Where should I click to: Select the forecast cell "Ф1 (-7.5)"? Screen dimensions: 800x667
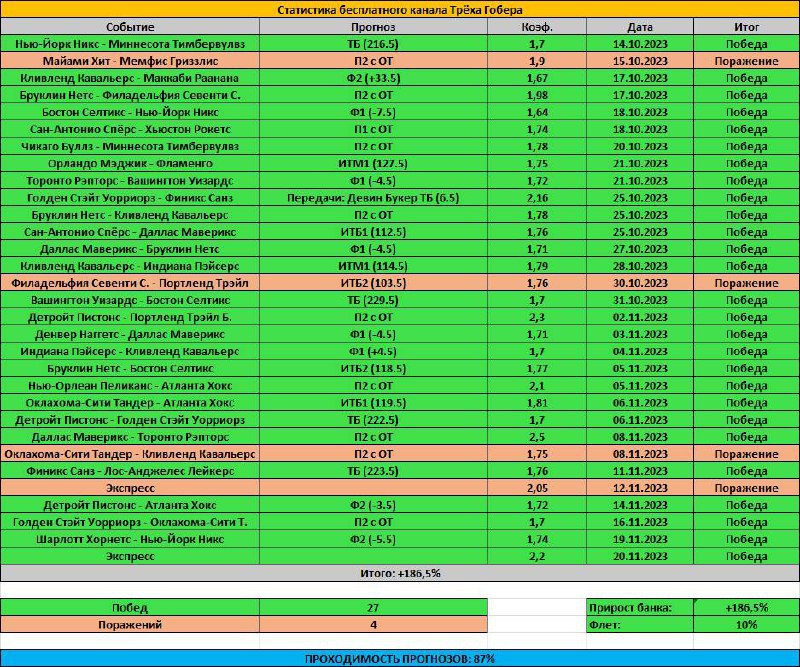(x=373, y=112)
